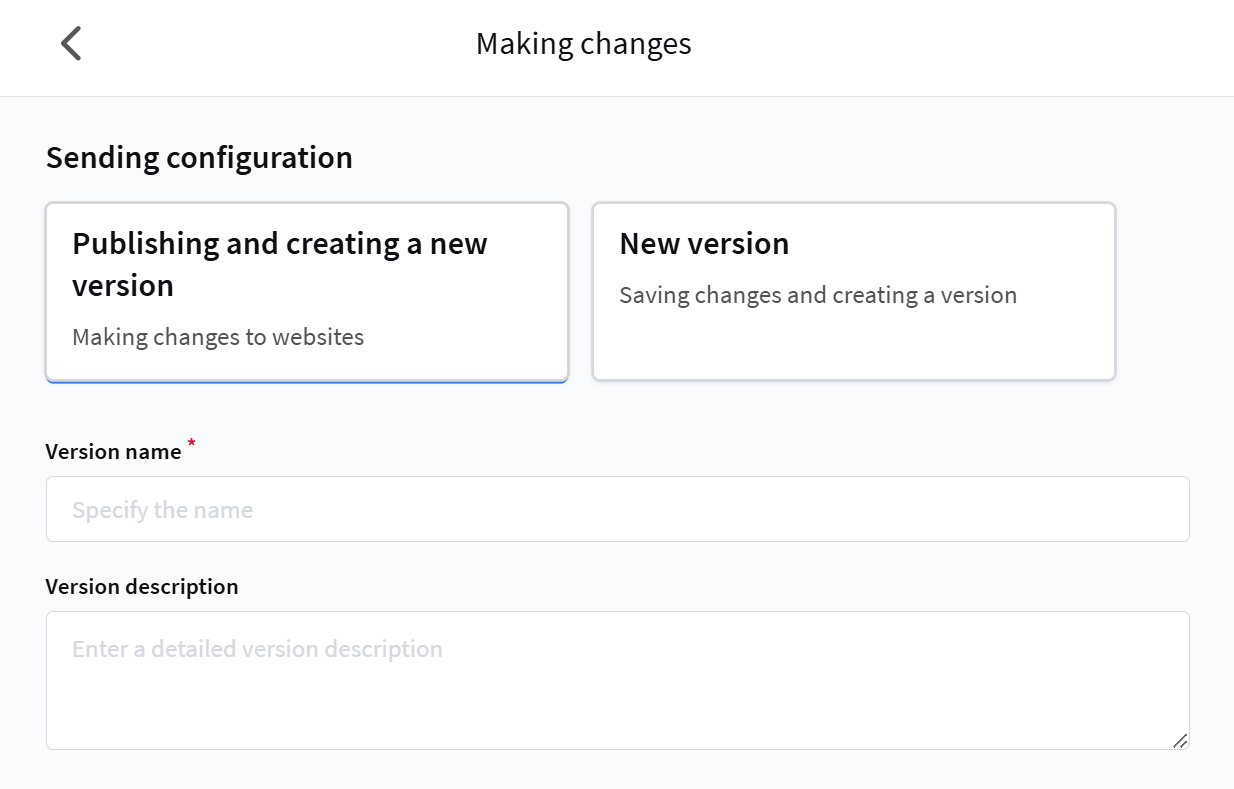Click the Making changes to websites subtitle
This screenshot has width=1234, height=789.
218,337
